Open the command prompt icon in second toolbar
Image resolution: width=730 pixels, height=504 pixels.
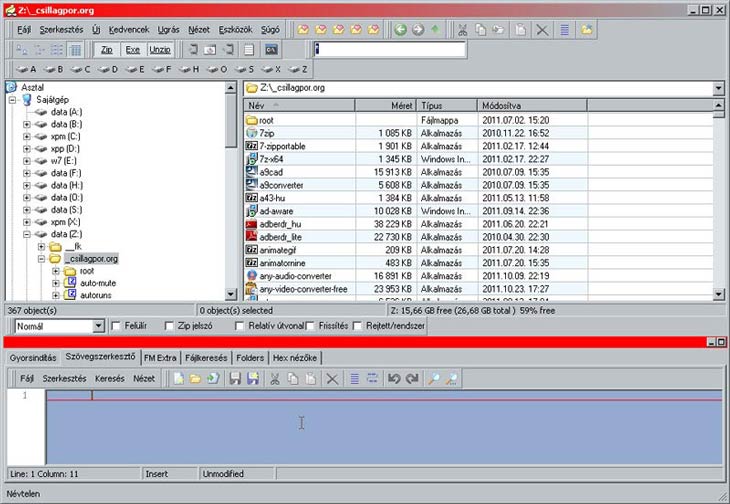coord(271,49)
